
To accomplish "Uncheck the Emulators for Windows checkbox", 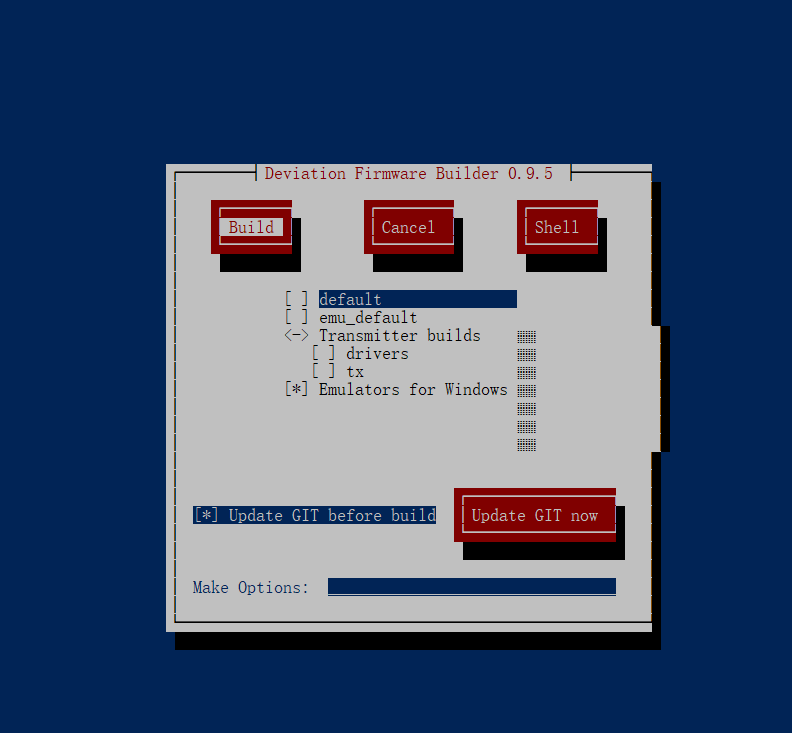I will pos(296,389).
